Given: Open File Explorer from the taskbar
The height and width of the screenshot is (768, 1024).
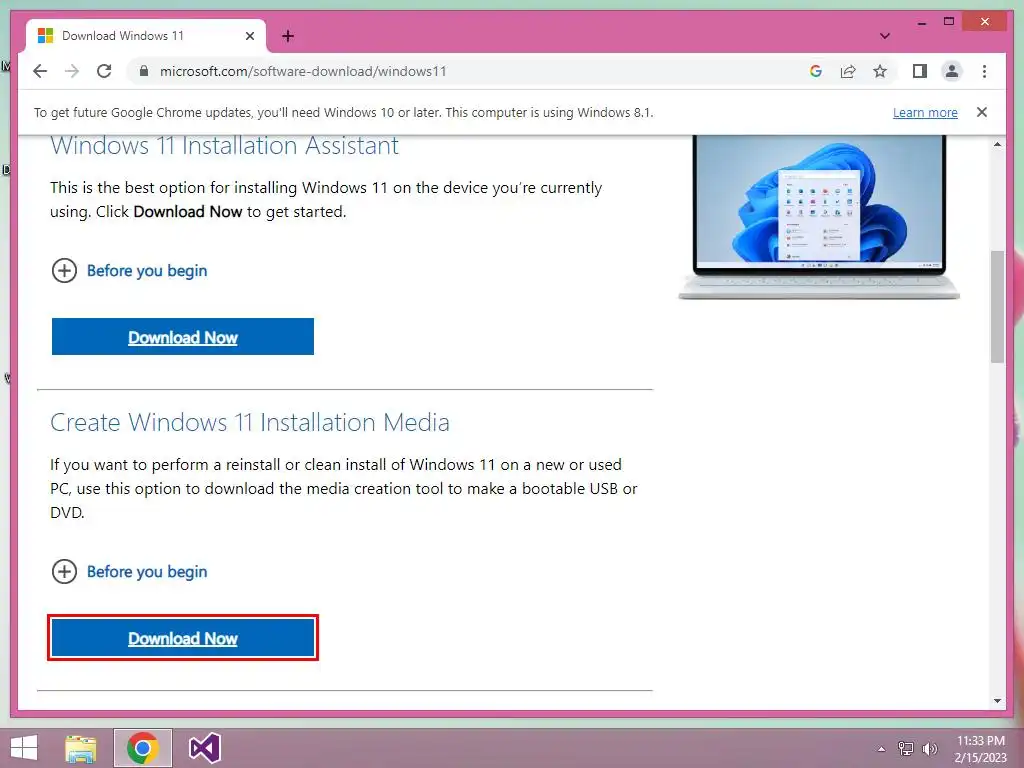Looking at the screenshot, I should click(x=81, y=748).
